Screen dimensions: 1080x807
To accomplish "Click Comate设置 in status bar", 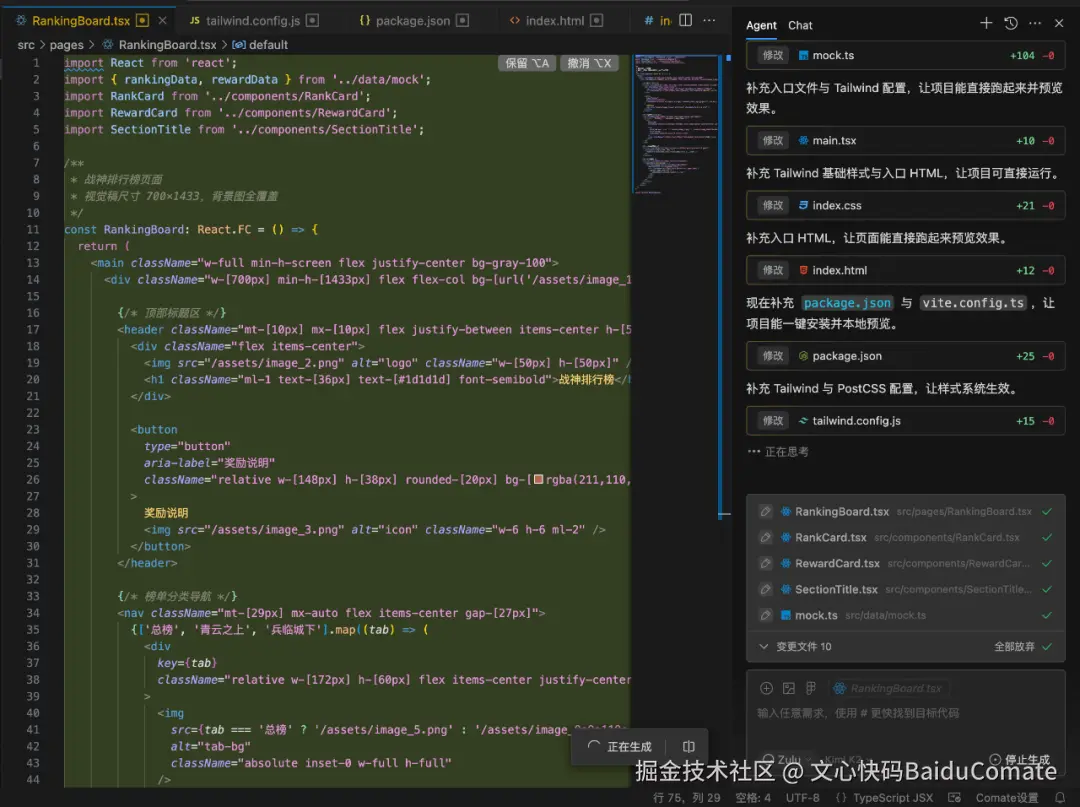I will (1006, 797).
